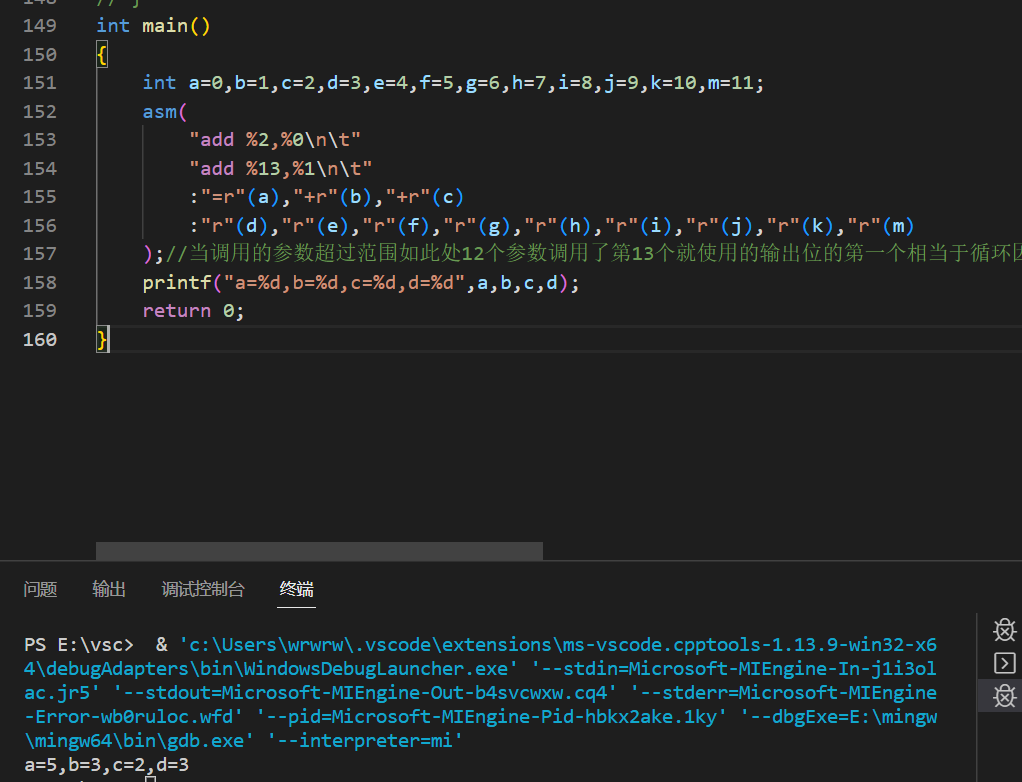Click the "k=10" initializer on line 151

pos(673,83)
